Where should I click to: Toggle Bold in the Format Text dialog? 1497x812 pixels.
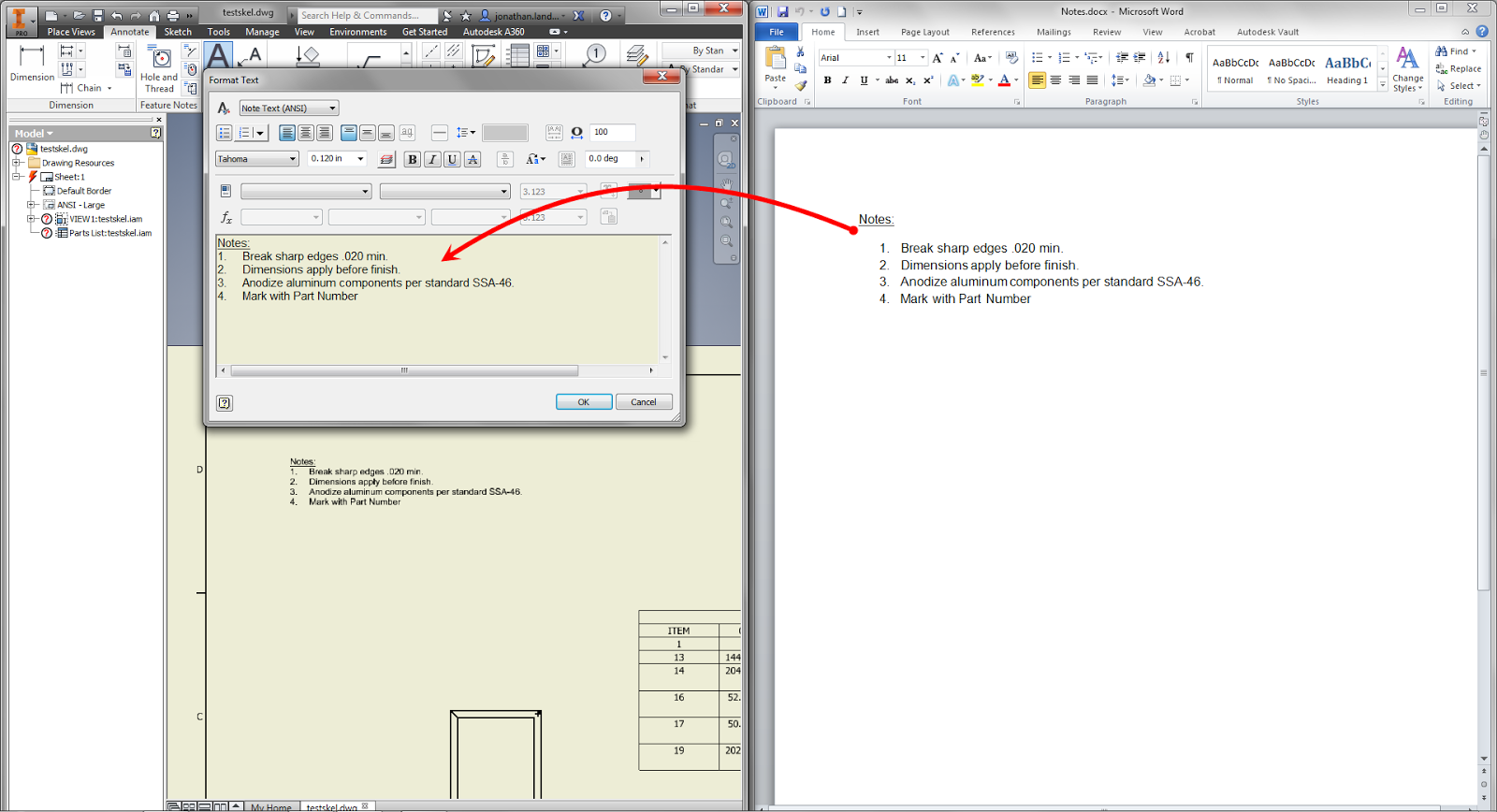click(x=413, y=159)
